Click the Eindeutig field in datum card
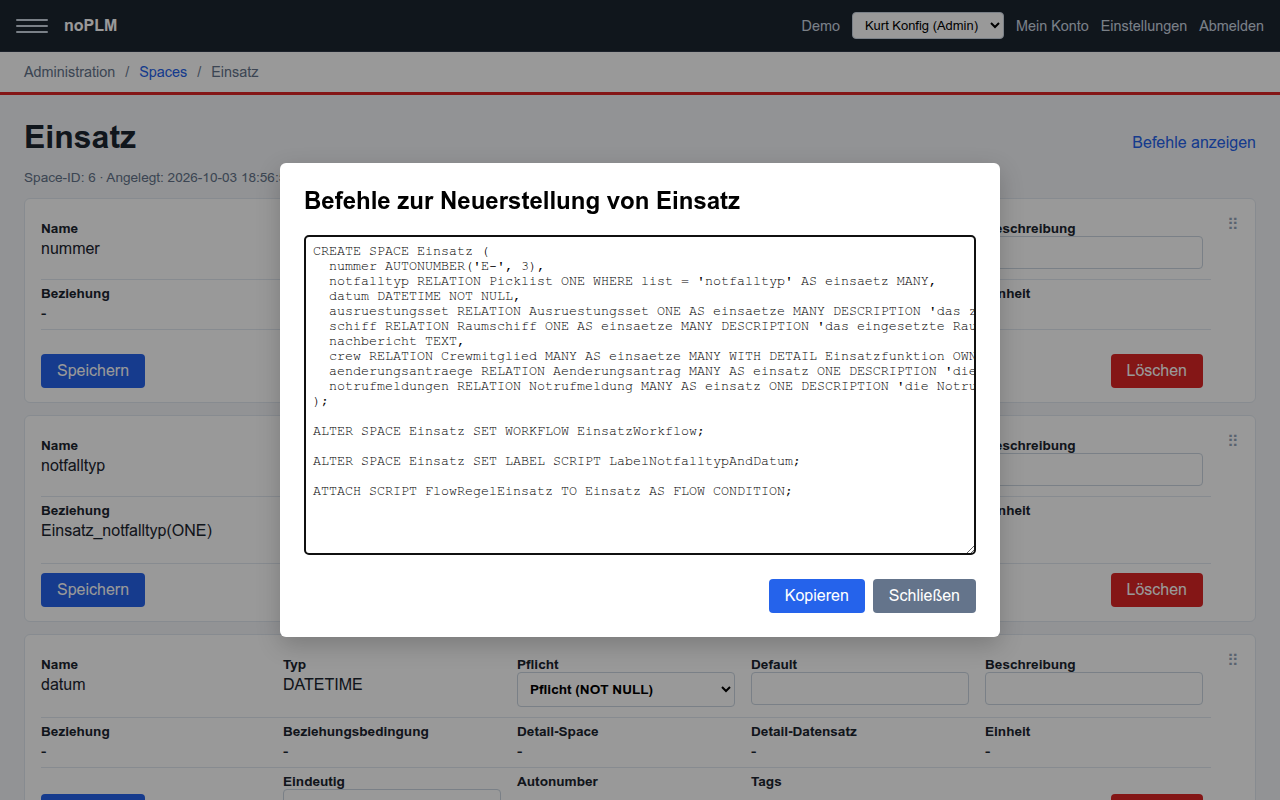This screenshot has width=1280, height=800. coord(392,794)
